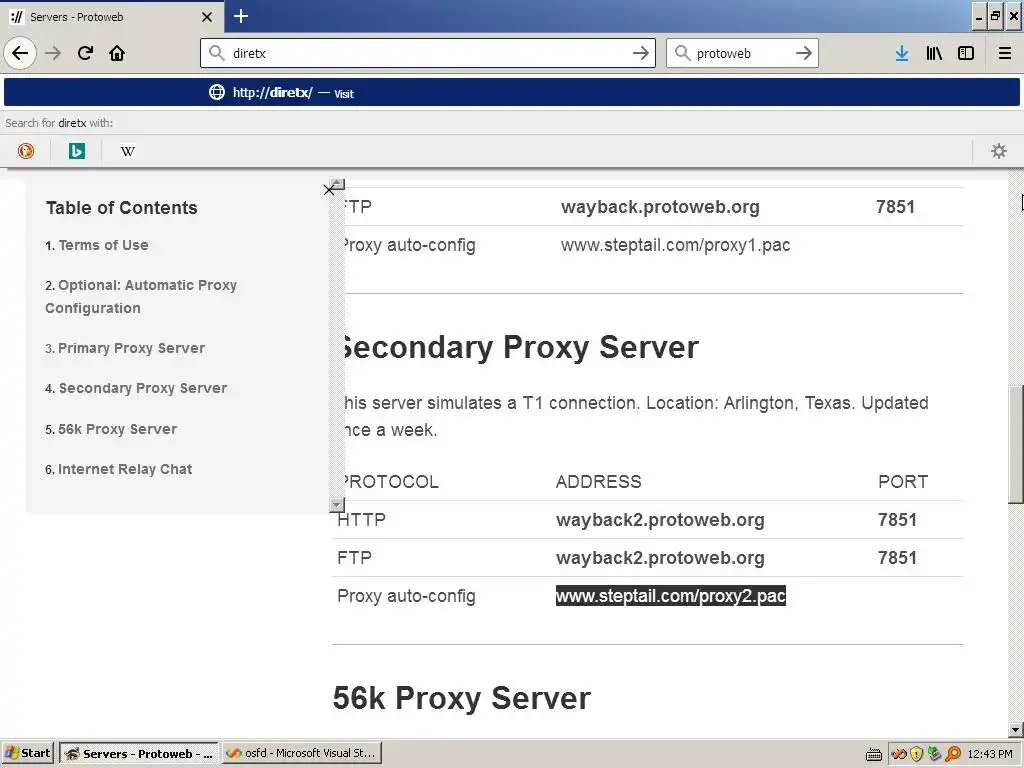Click the taskbar keyboard tray icon
This screenshot has width=1024, height=768.
pos(874,754)
